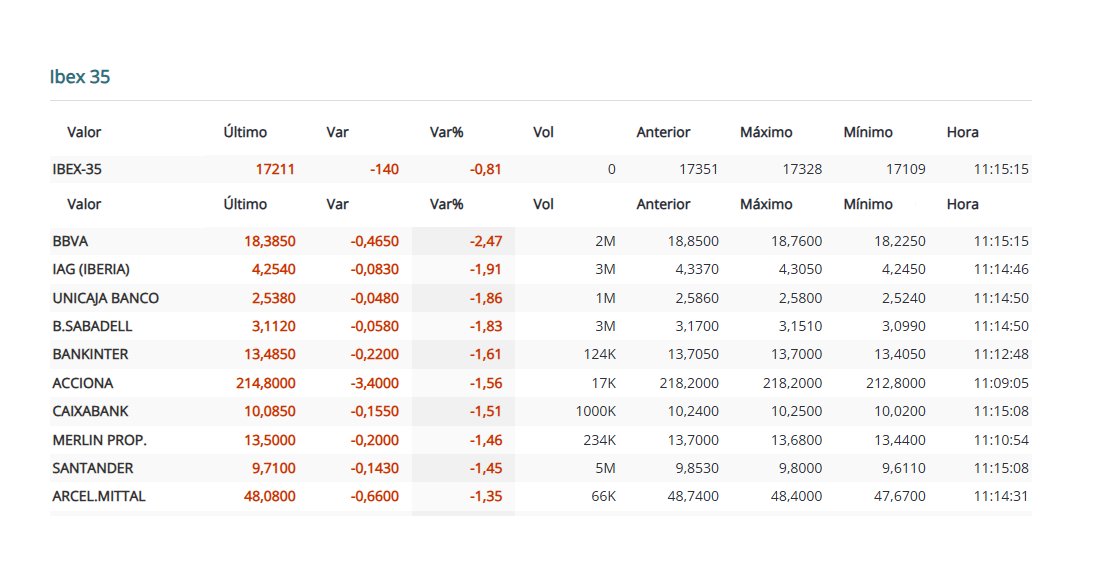Click Merlin time 11:10:54
1117x573 pixels.
pos(1001,440)
